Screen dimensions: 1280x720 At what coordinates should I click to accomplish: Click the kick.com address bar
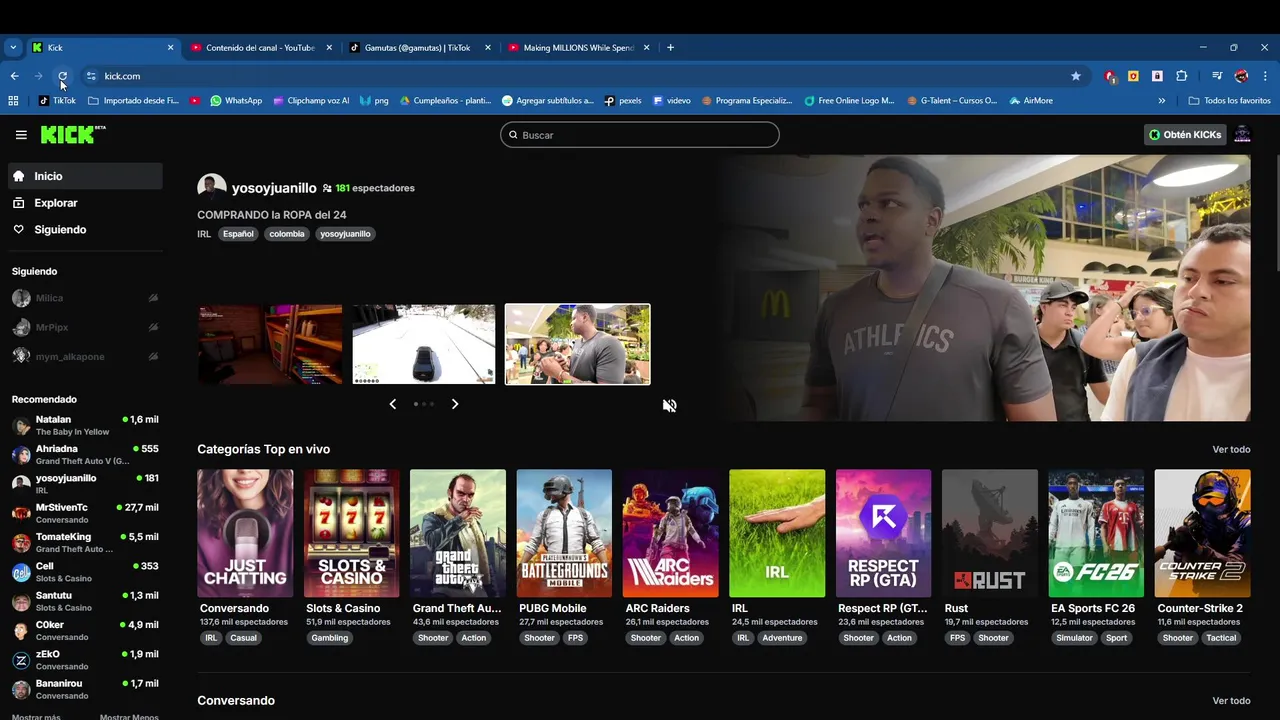coord(580,76)
